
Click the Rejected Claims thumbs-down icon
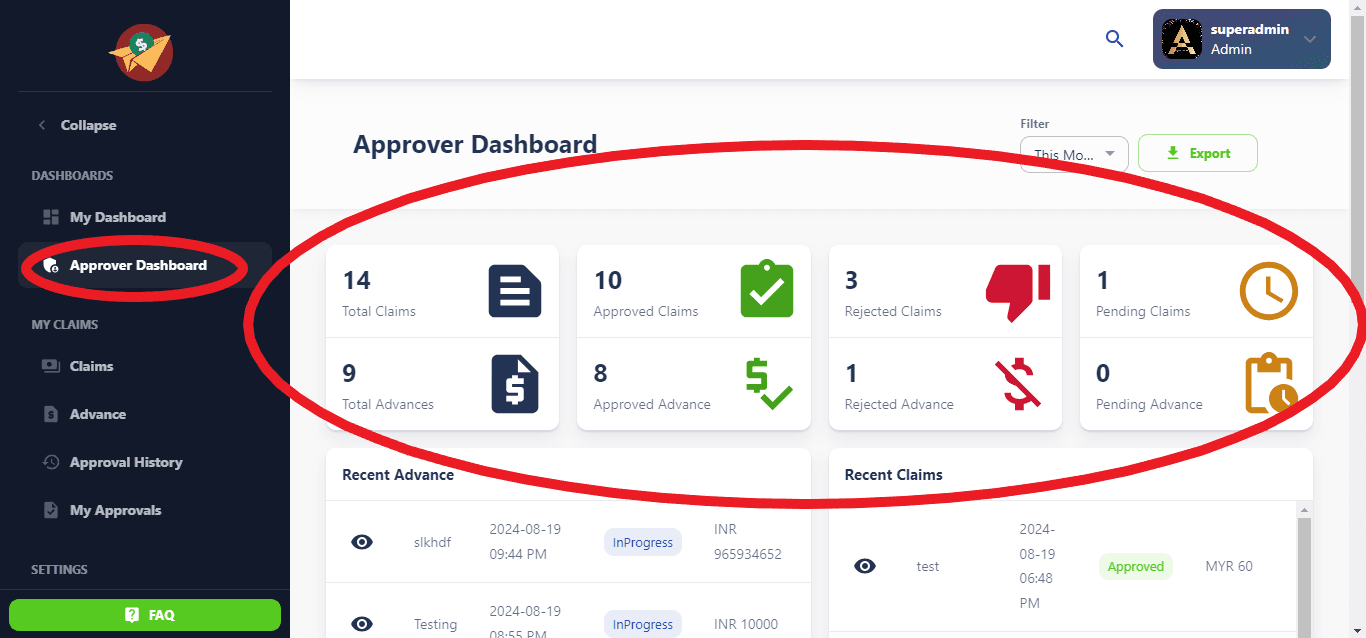[x=1018, y=292]
